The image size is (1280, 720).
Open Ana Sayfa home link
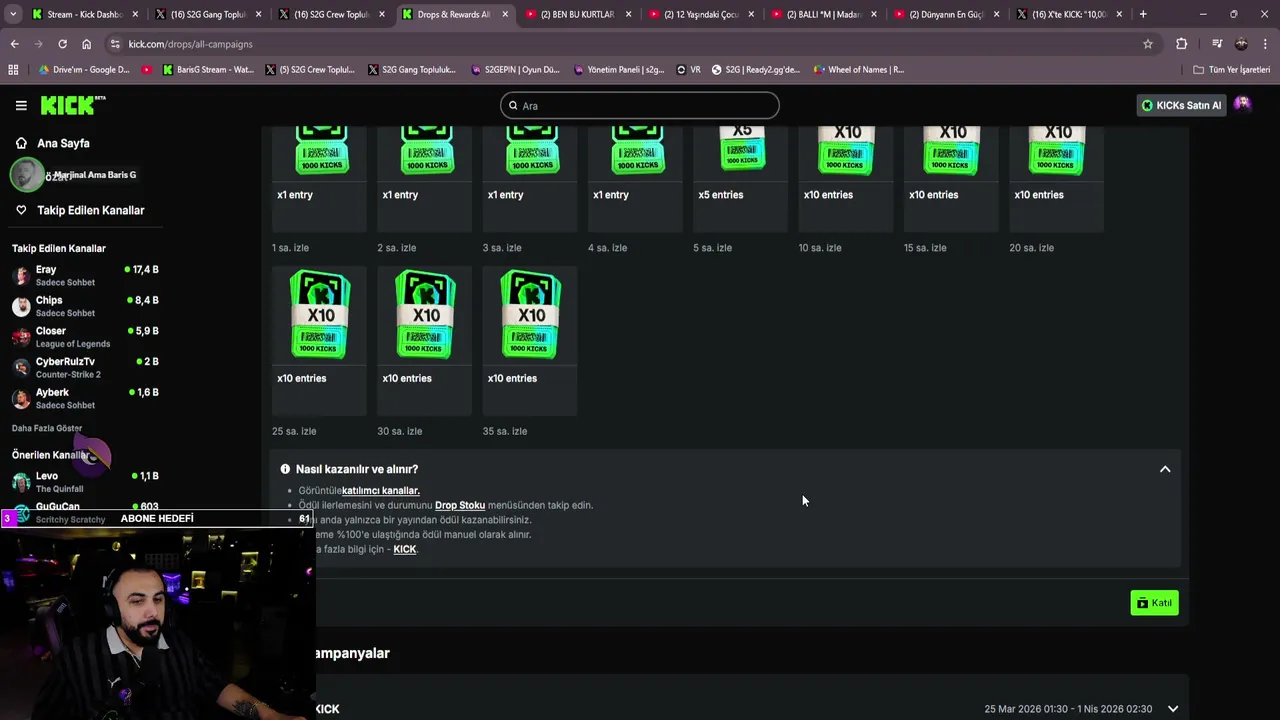53,143
